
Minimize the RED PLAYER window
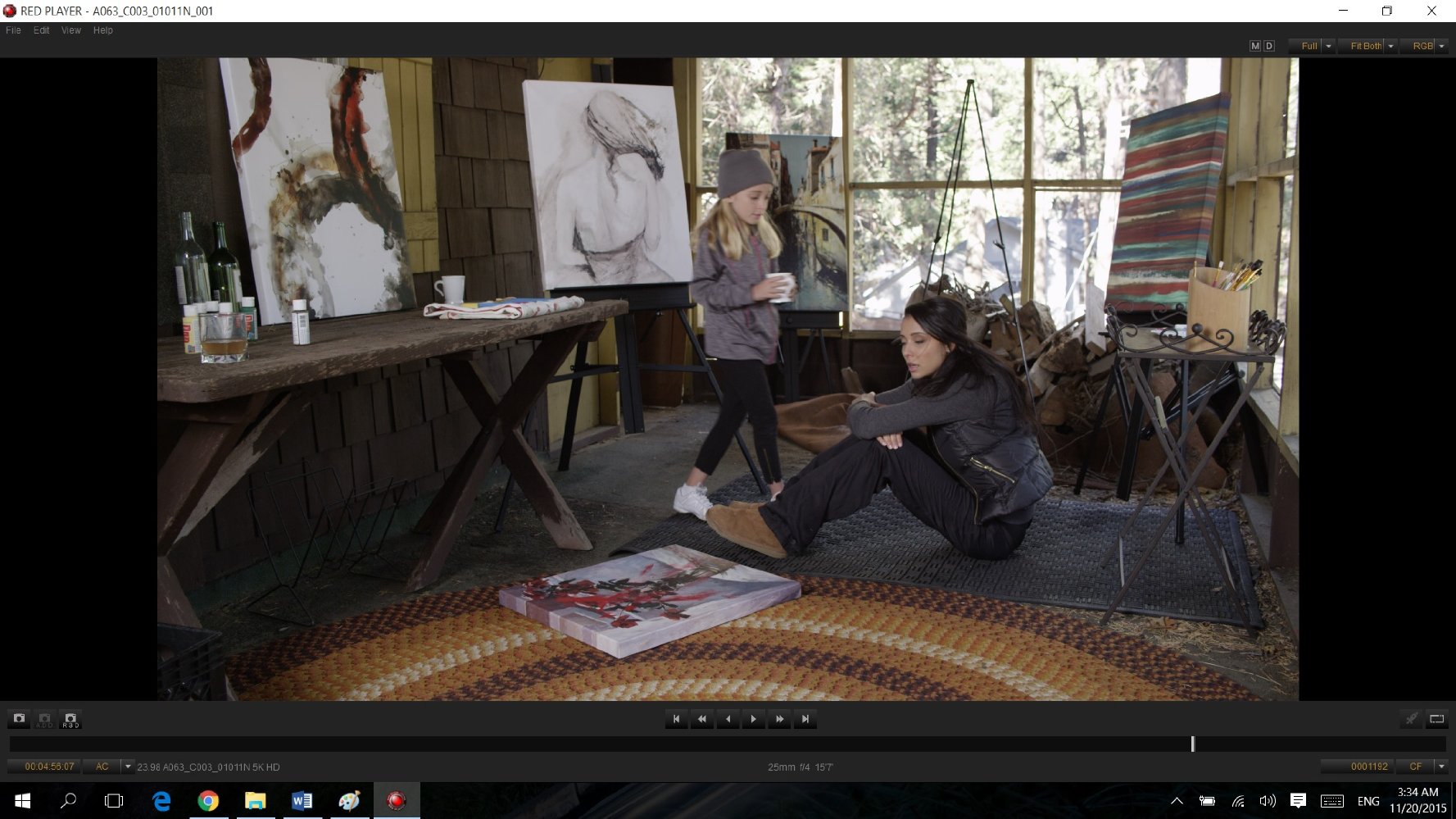(x=1343, y=11)
